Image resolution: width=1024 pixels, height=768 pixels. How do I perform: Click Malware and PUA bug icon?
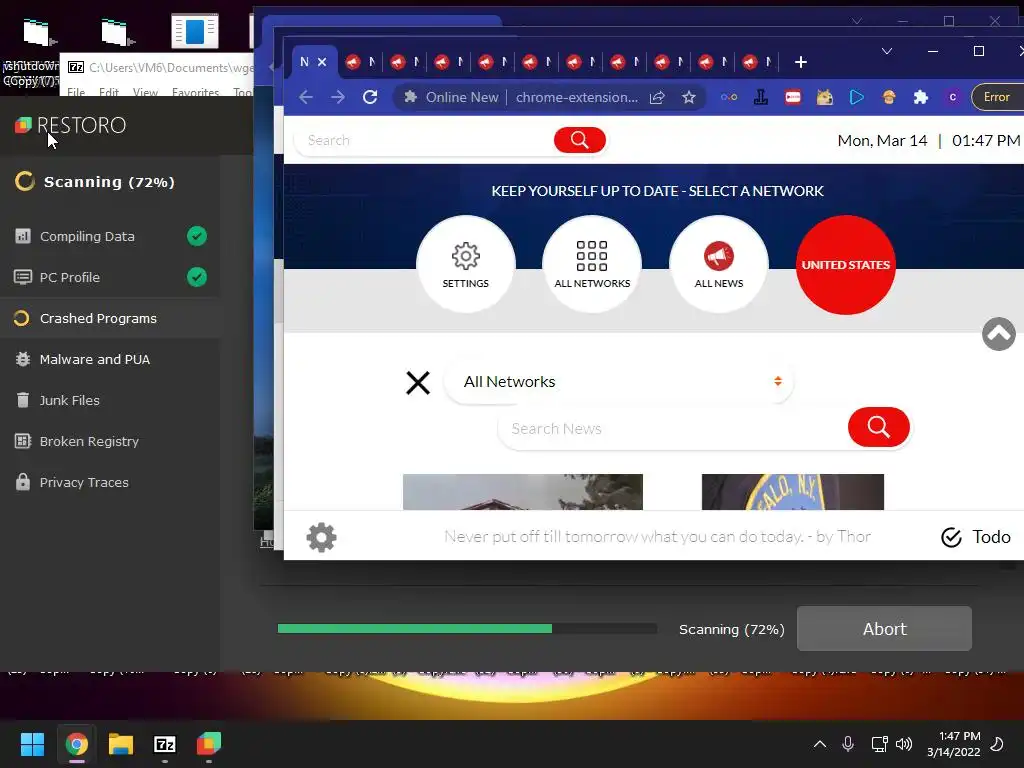pos(23,359)
